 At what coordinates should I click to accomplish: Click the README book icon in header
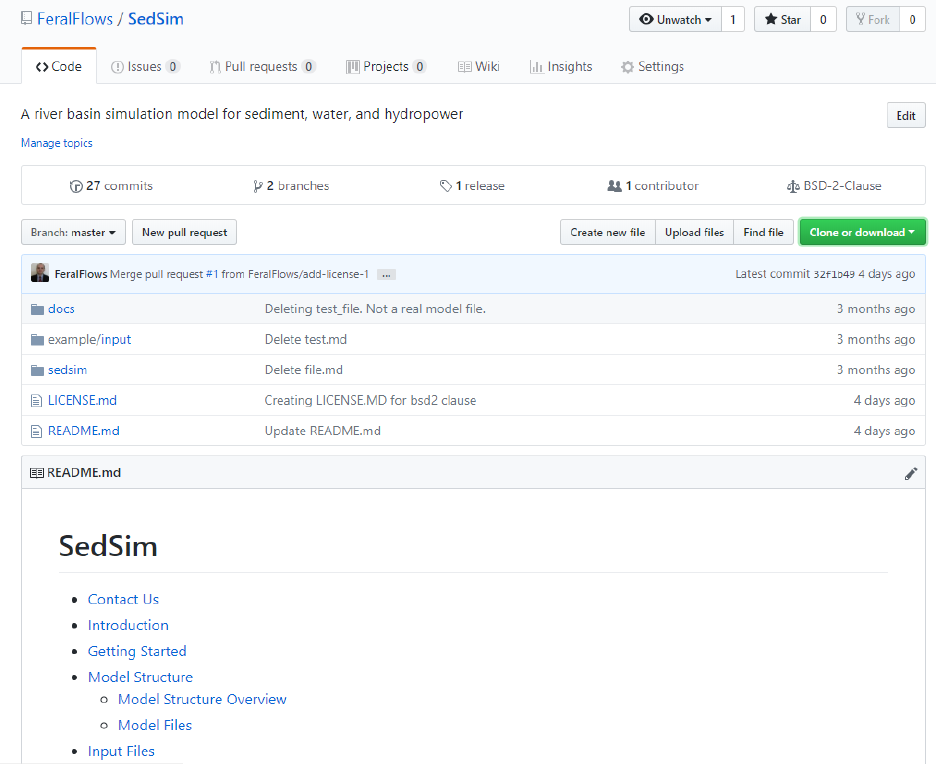pos(36,473)
